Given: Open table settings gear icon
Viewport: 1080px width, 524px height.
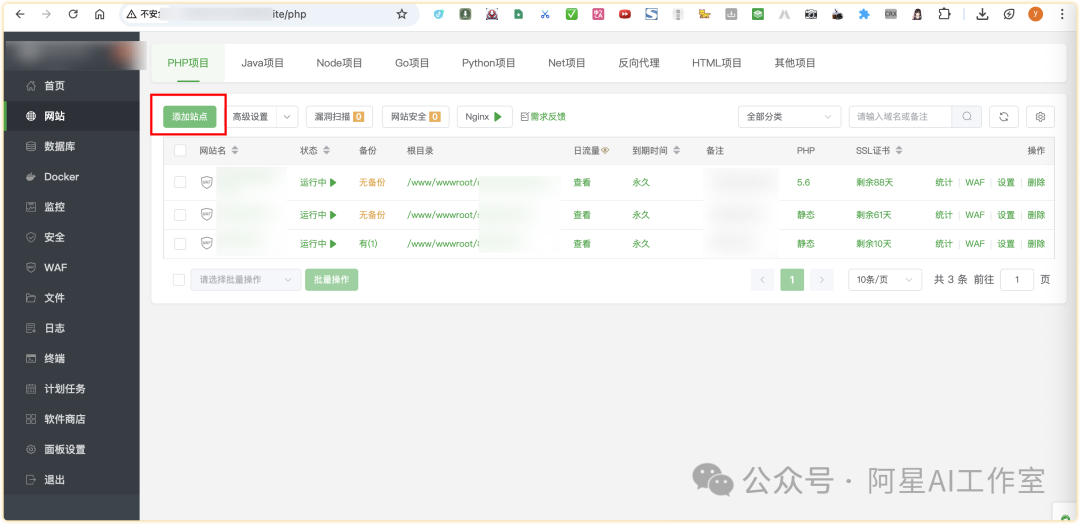Looking at the screenshot, I should click(1040, 117).
